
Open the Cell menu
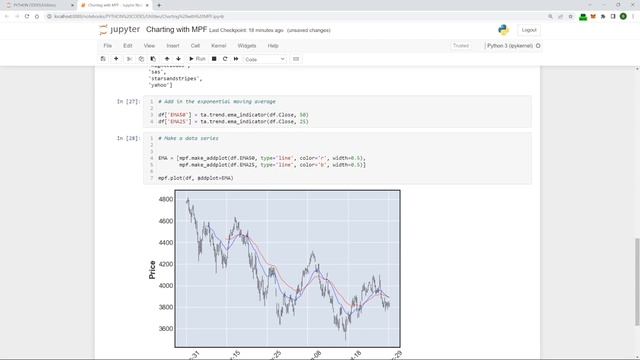195,46
